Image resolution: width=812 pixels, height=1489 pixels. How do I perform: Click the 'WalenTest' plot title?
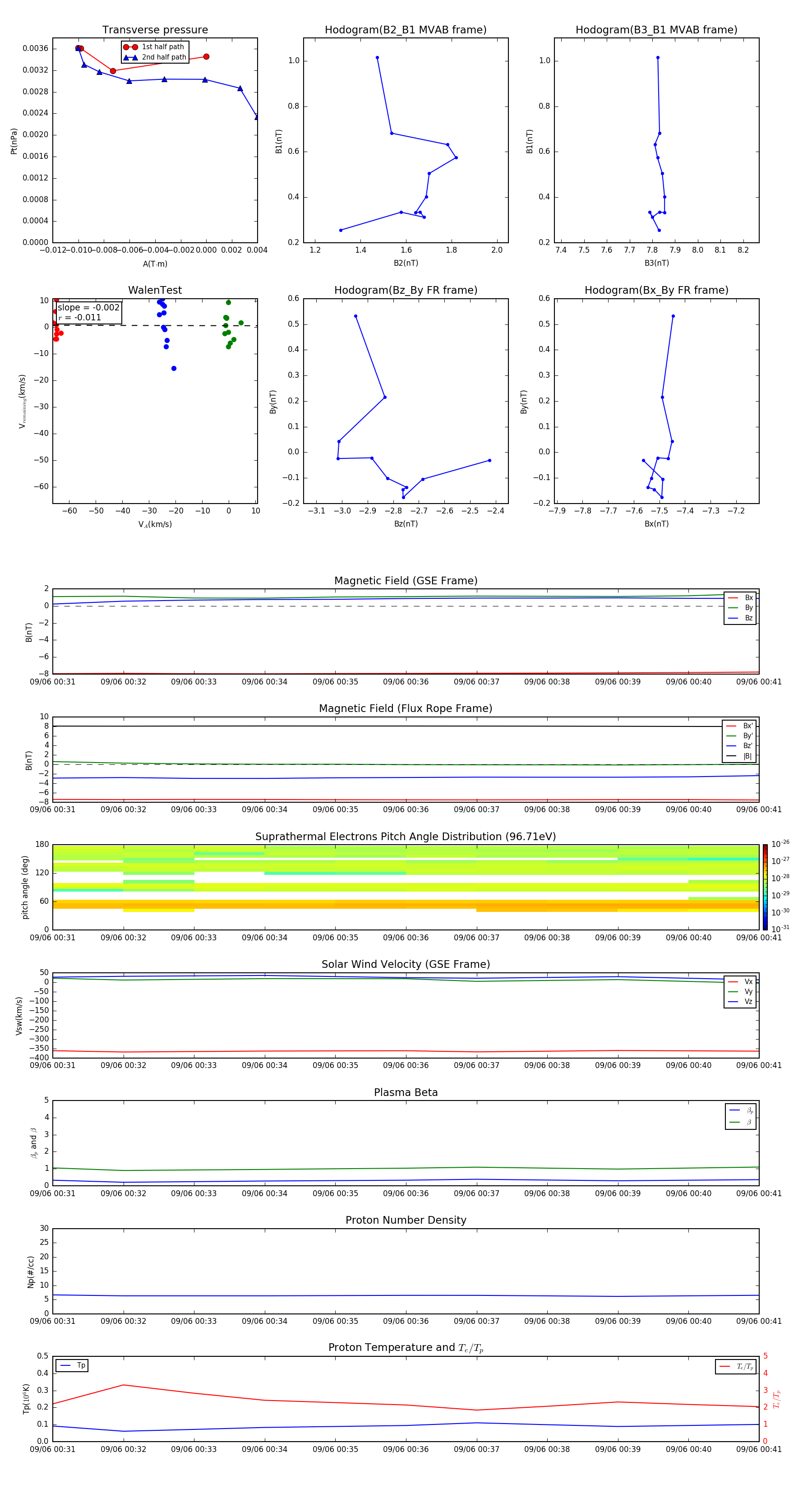(x=155, y=290)
